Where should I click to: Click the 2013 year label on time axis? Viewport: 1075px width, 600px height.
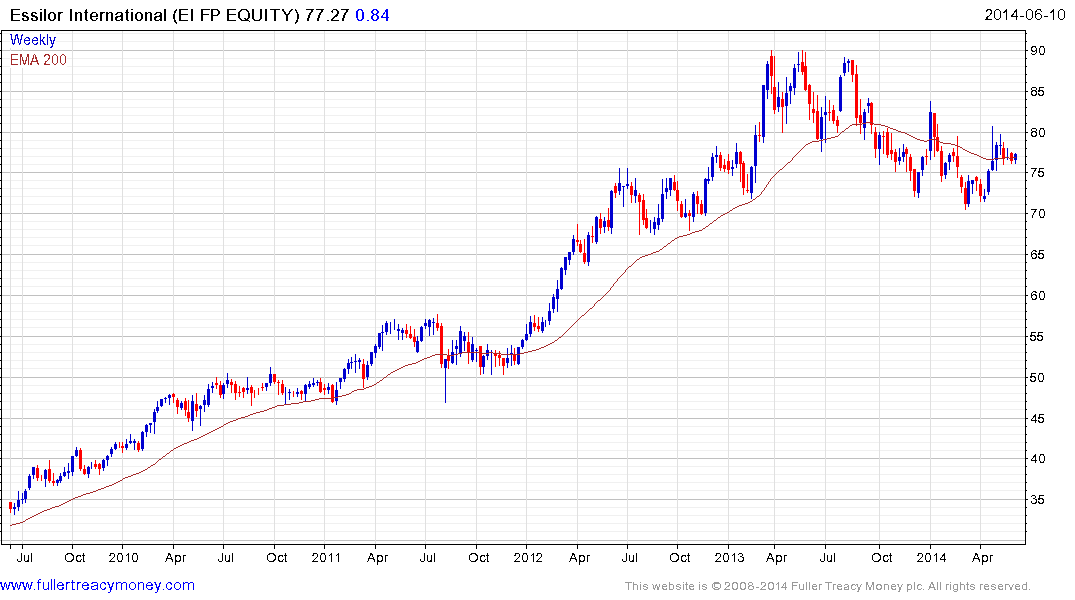pyautogui.click(x=729, y=557)
